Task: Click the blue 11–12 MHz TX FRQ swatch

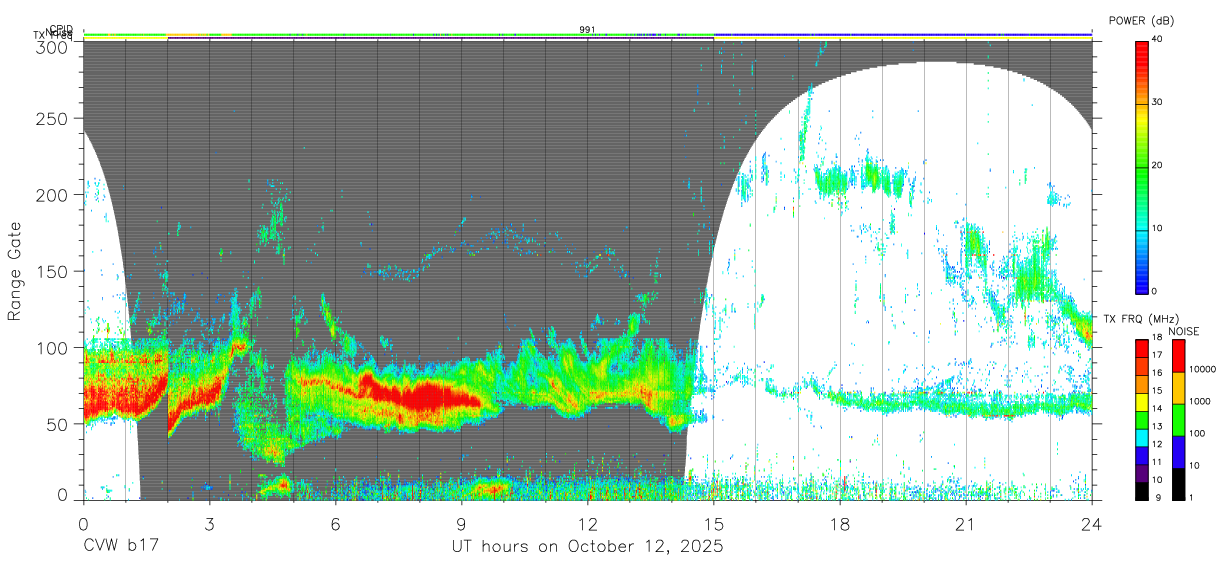Action: [x=1141, y=455]
